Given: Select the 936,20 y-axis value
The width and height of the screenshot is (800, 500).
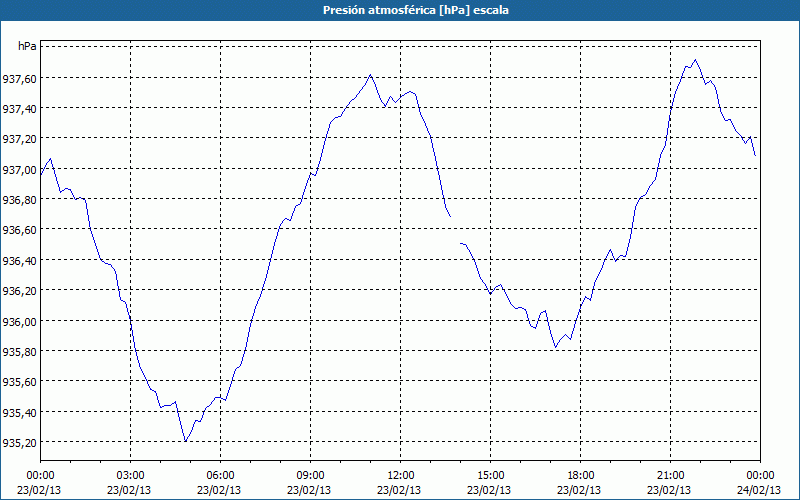Looking at the screenshot, I should [x=19, y=291].
